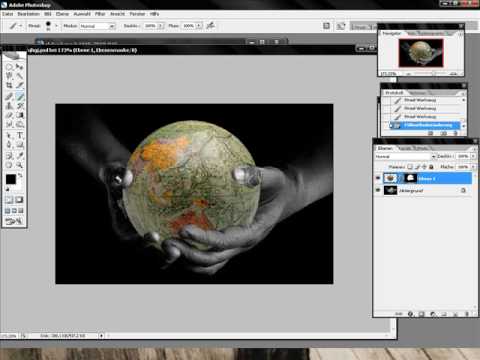Select the Crop tool
Image resolution: width=480 pixels, height=360 pixels.
point(9,85)
